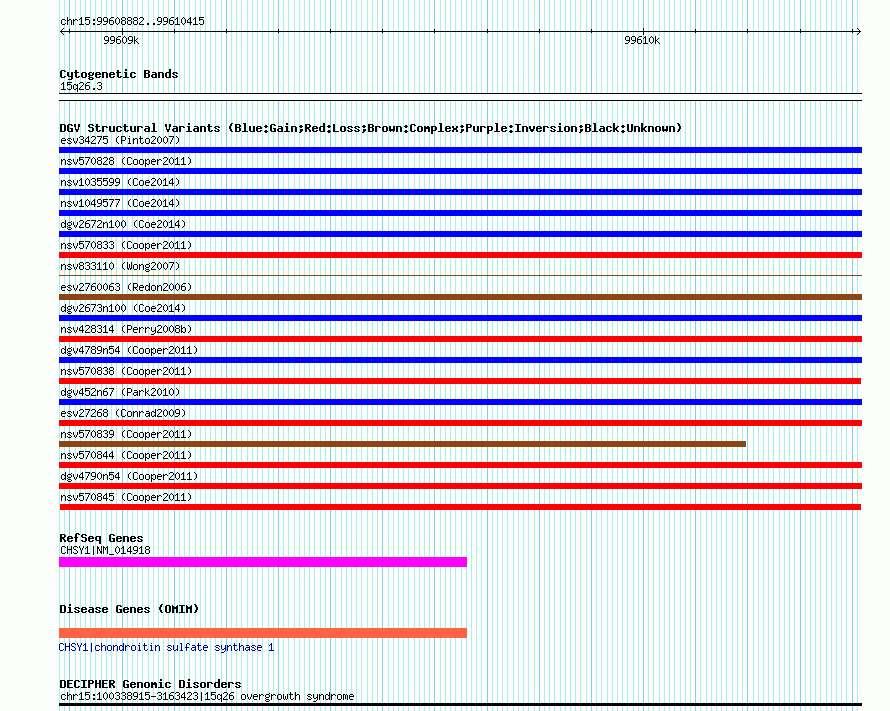This screenshot has width=890, height=711.
Task: Click the right arrow of the coordinate ruler
Action: (x=857, y=32)
